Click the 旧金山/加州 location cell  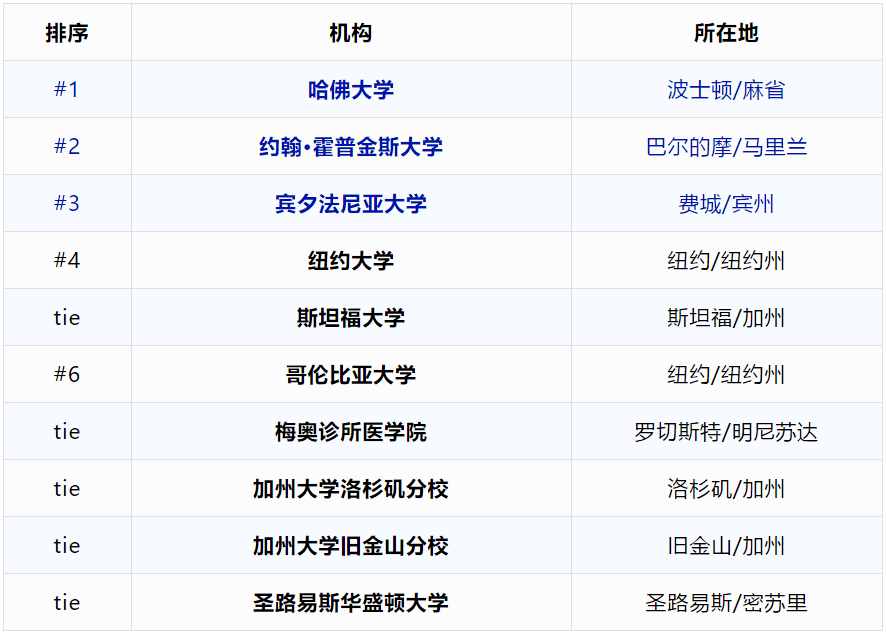point(726,546)
